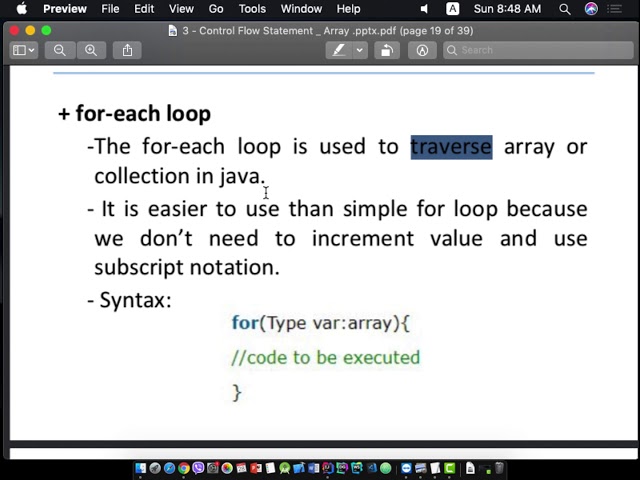Open the Apple menu
The width and height of the screenshot is (640, 480).
[22, 9]
